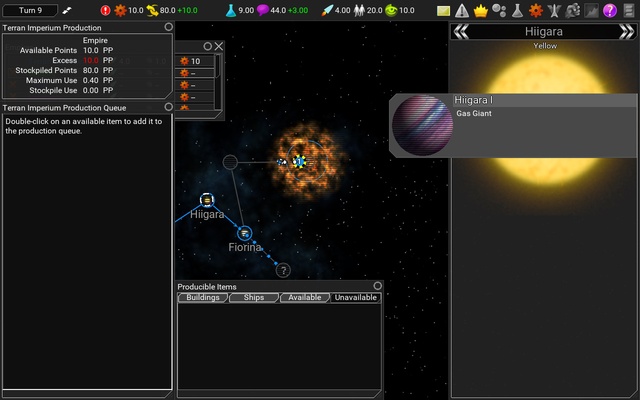
Task: Select the Hiigara star on the map
Action: coord(207,200)
